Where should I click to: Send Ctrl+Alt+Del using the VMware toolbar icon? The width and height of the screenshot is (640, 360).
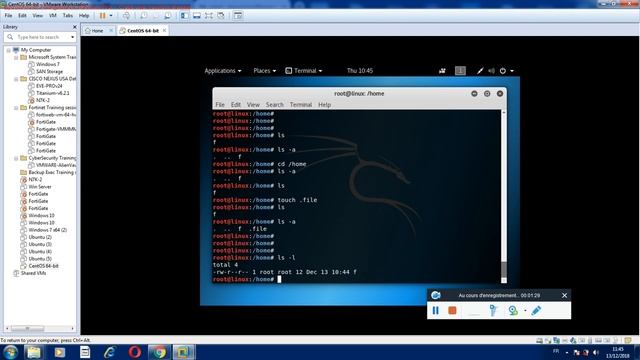(126, 16)
